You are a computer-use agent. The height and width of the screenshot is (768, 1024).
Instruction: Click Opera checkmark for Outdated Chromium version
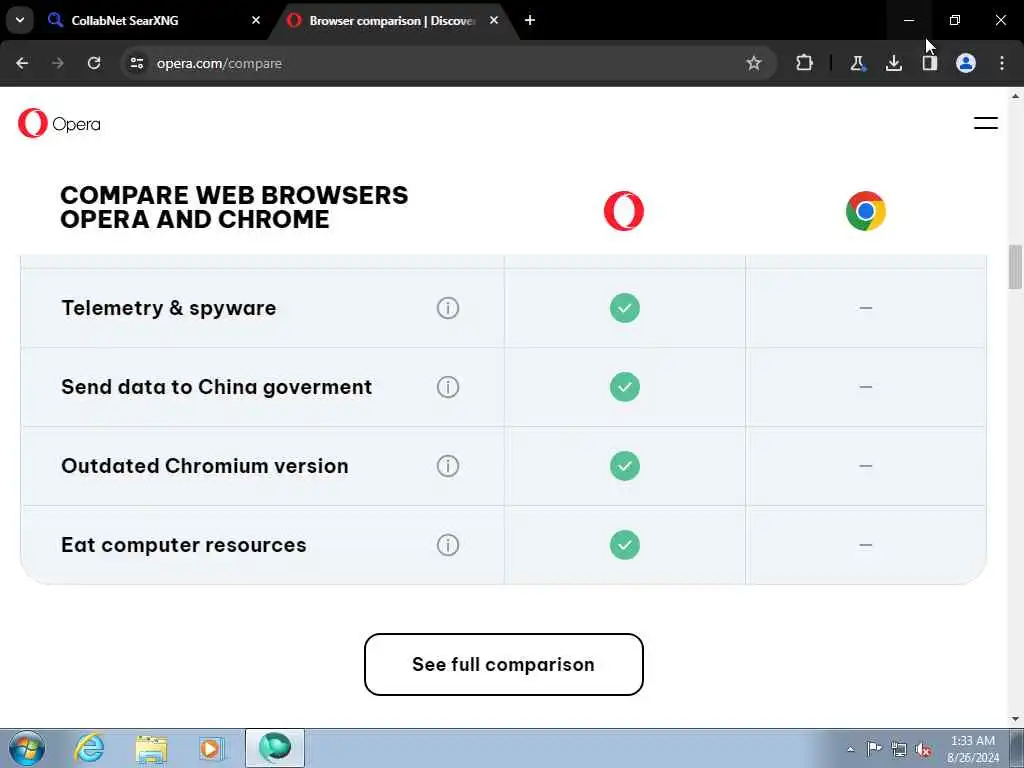coord(624,466)
